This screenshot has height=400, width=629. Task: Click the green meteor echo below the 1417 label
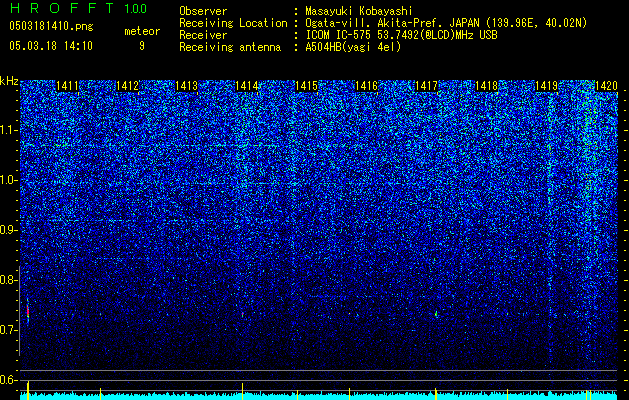click(x=436, y=313)
